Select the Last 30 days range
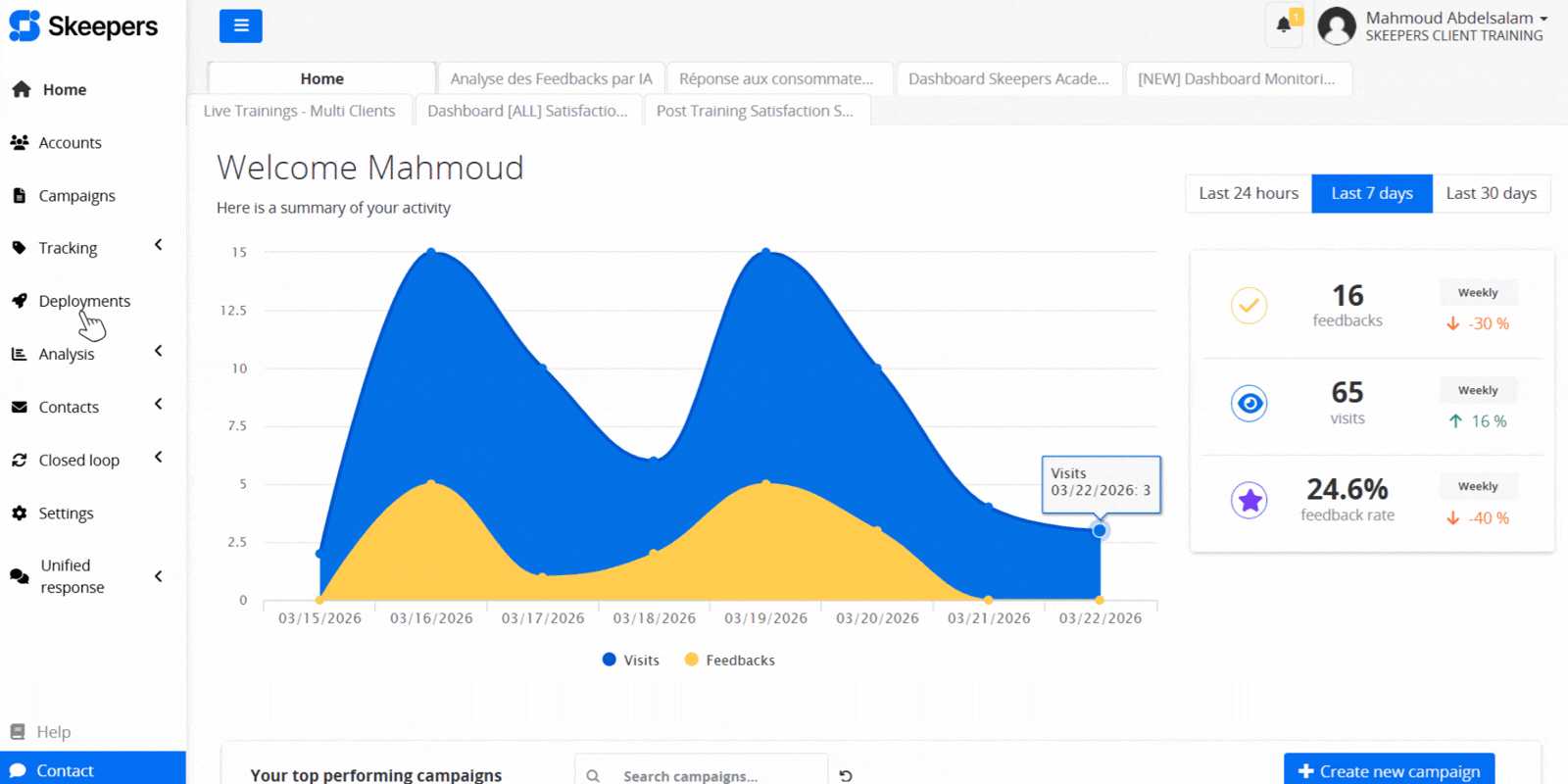Viewport: 1568px width, 784px height. click(x=1491, y=194)
